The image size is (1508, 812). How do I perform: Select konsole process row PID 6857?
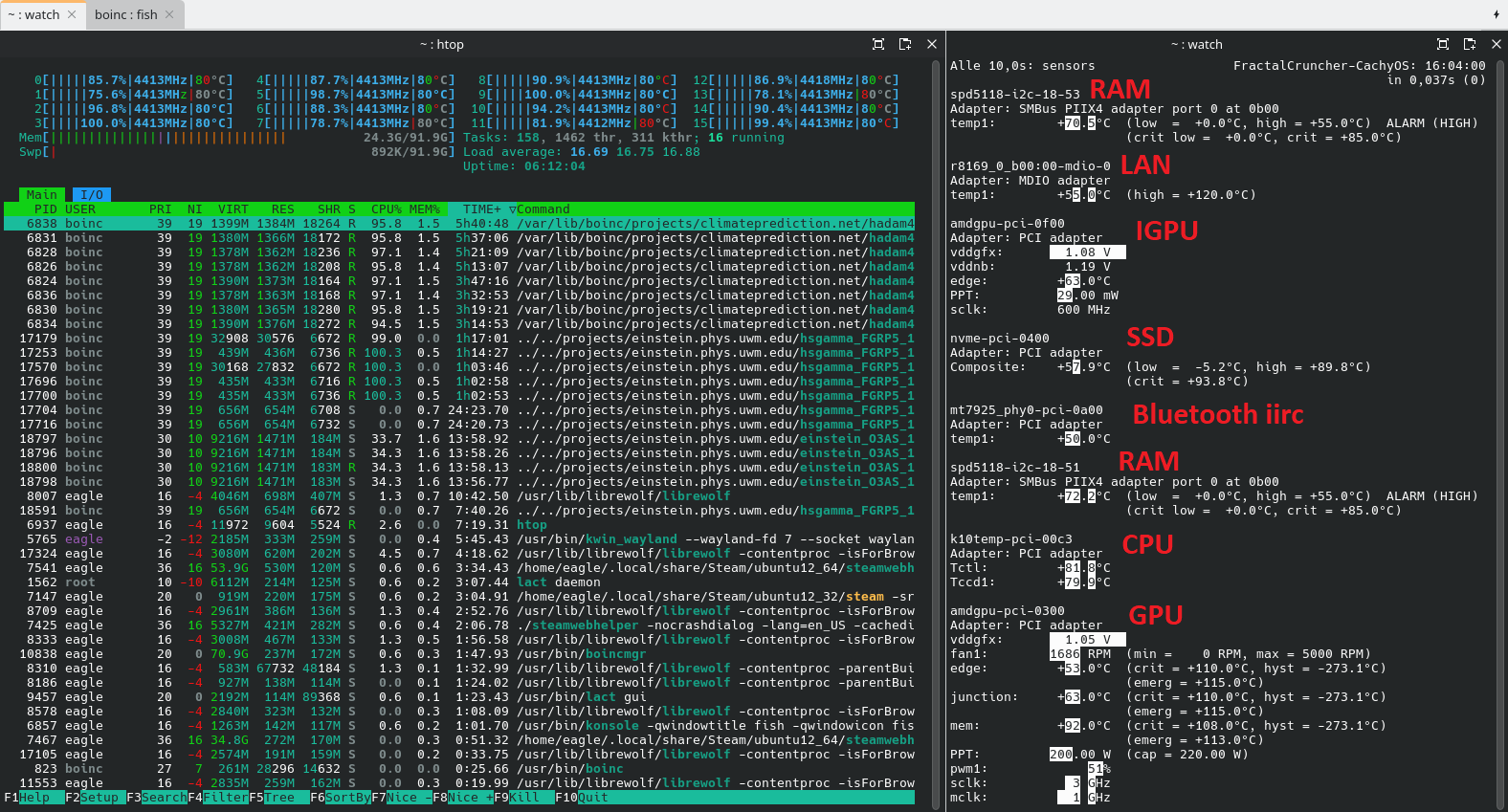(x=459, y=726)
